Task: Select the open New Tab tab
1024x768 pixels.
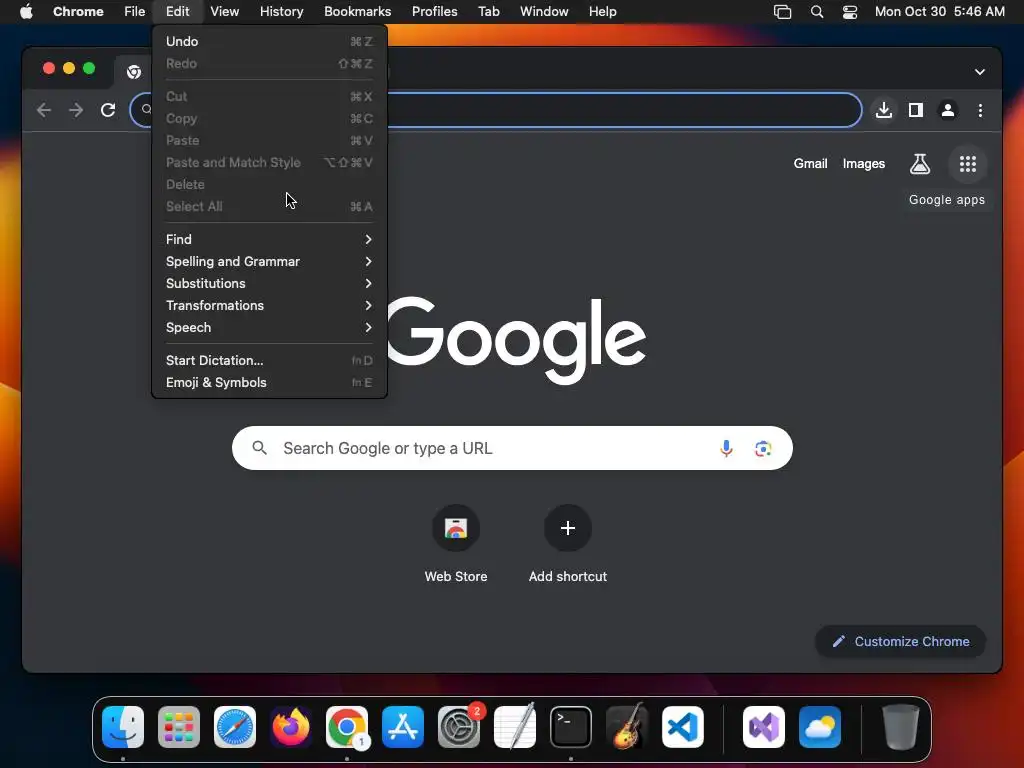Action: click(x=135, y=72)
